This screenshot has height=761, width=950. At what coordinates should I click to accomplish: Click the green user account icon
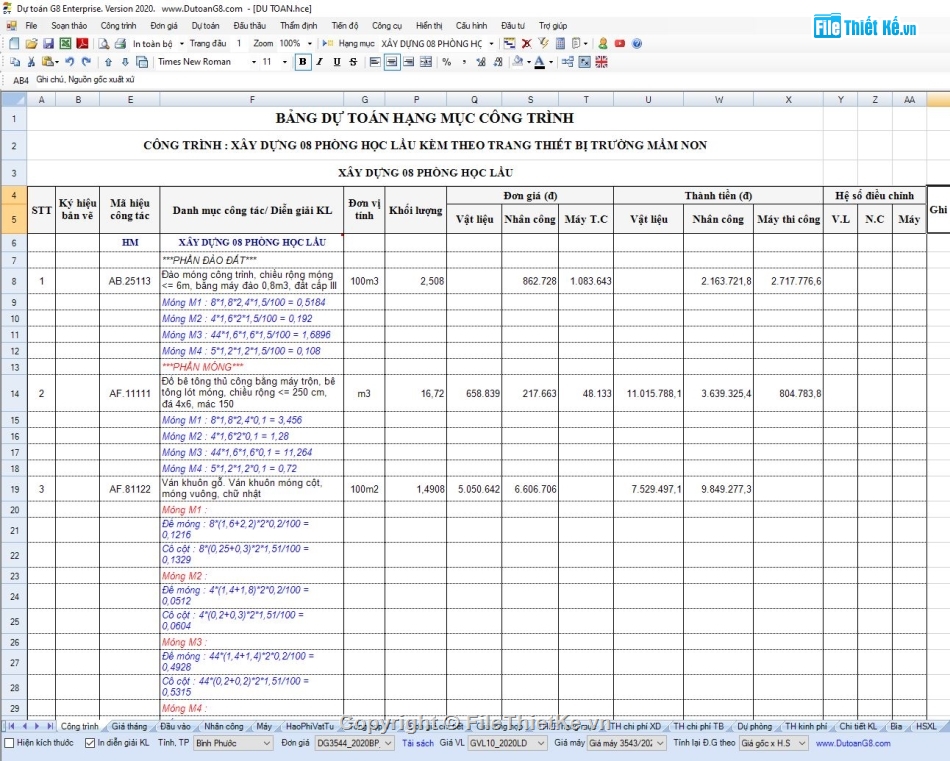tap(603, 44)
